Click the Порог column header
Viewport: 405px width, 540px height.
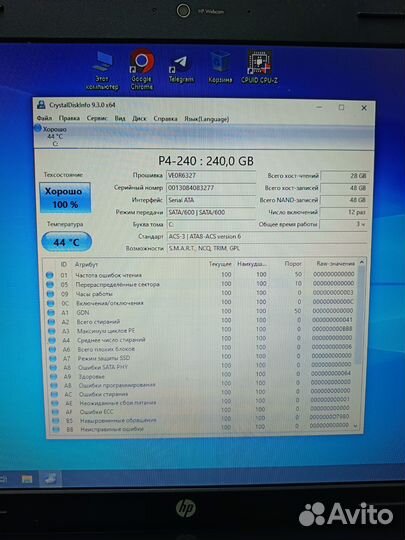293,264
